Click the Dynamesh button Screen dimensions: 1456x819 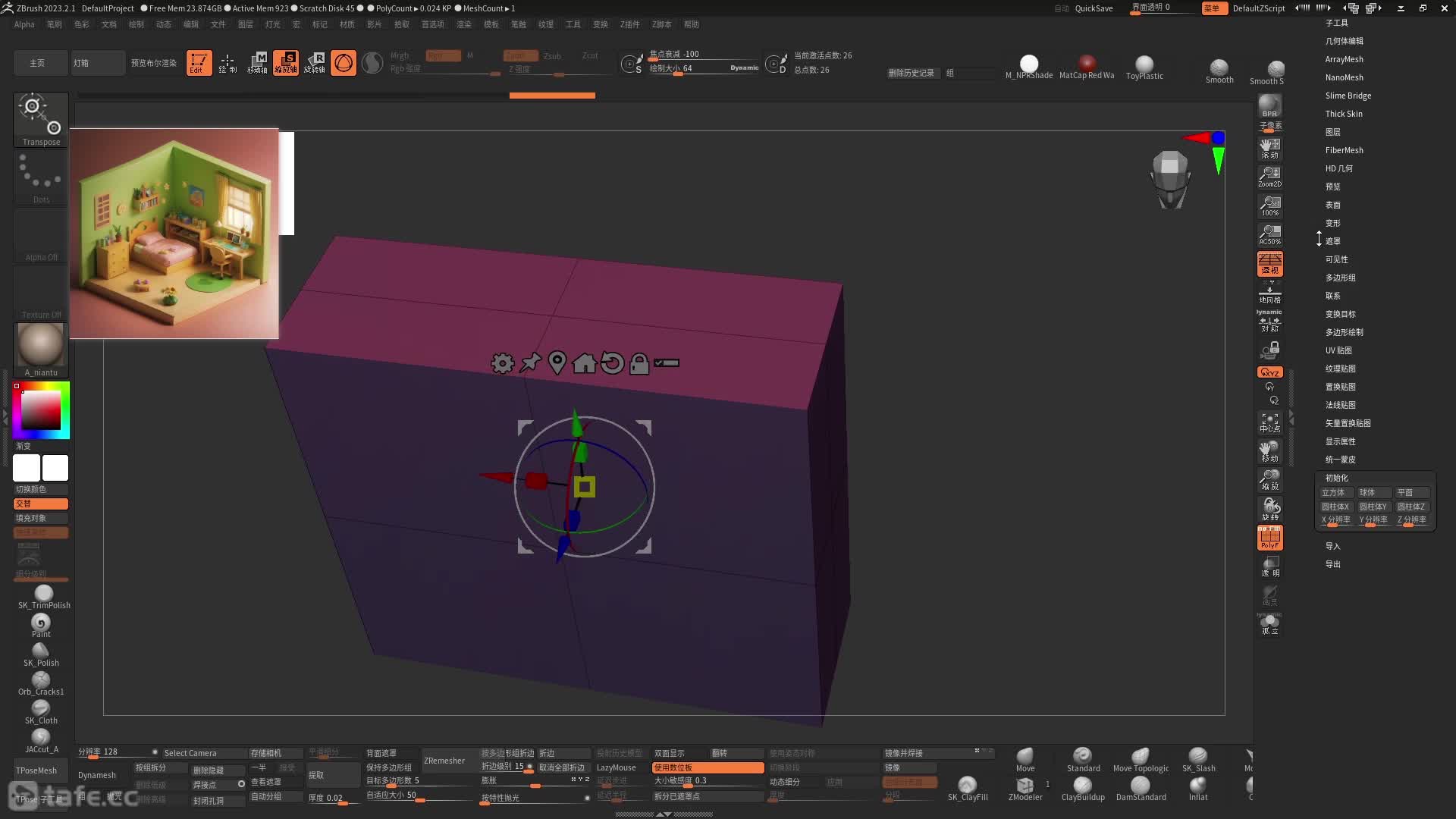(97, 775)
